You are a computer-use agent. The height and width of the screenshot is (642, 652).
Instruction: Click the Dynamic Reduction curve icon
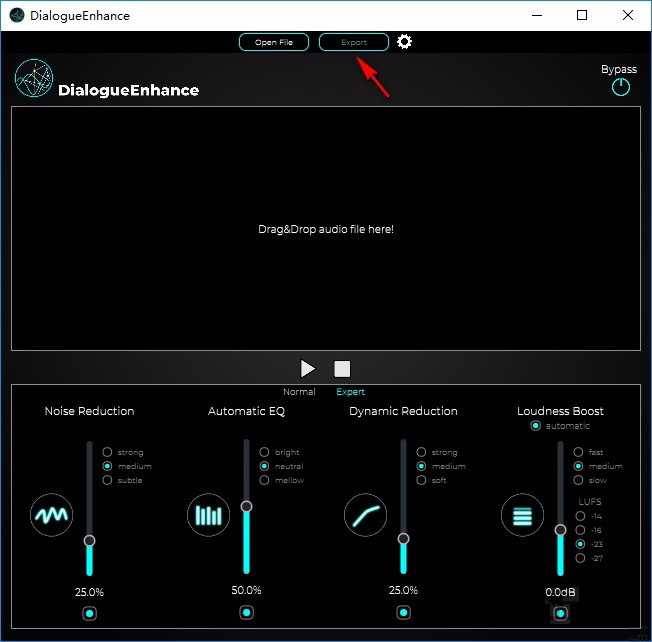(x=365, y=515)
